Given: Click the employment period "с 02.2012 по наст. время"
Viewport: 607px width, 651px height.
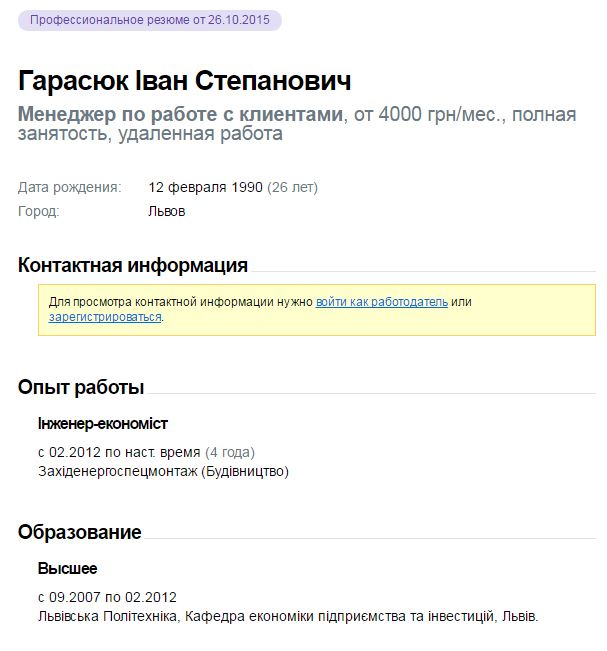Looking at the screenshot, I should coord(120,451).
